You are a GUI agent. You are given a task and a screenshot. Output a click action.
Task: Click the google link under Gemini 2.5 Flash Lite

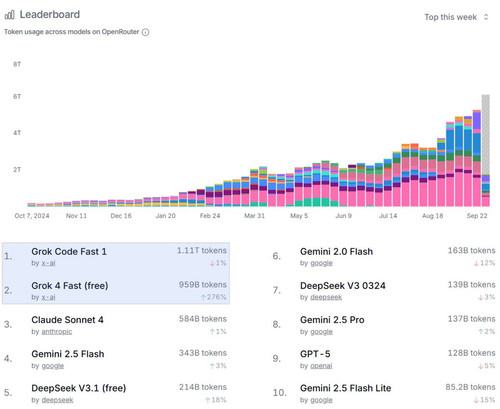tap(321, 400)
